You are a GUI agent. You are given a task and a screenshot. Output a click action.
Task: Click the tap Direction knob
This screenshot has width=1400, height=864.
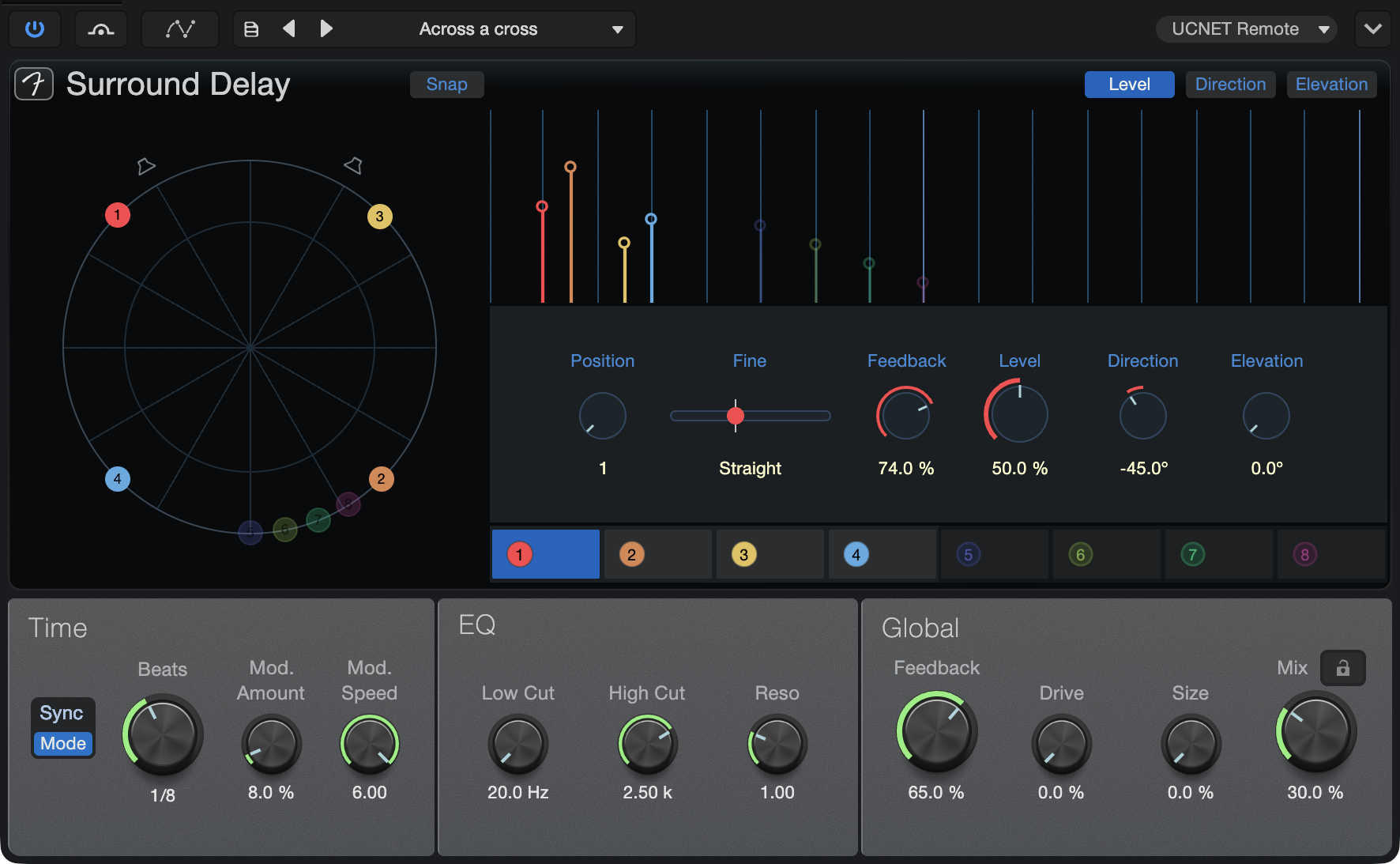(x=1143, y=416)
